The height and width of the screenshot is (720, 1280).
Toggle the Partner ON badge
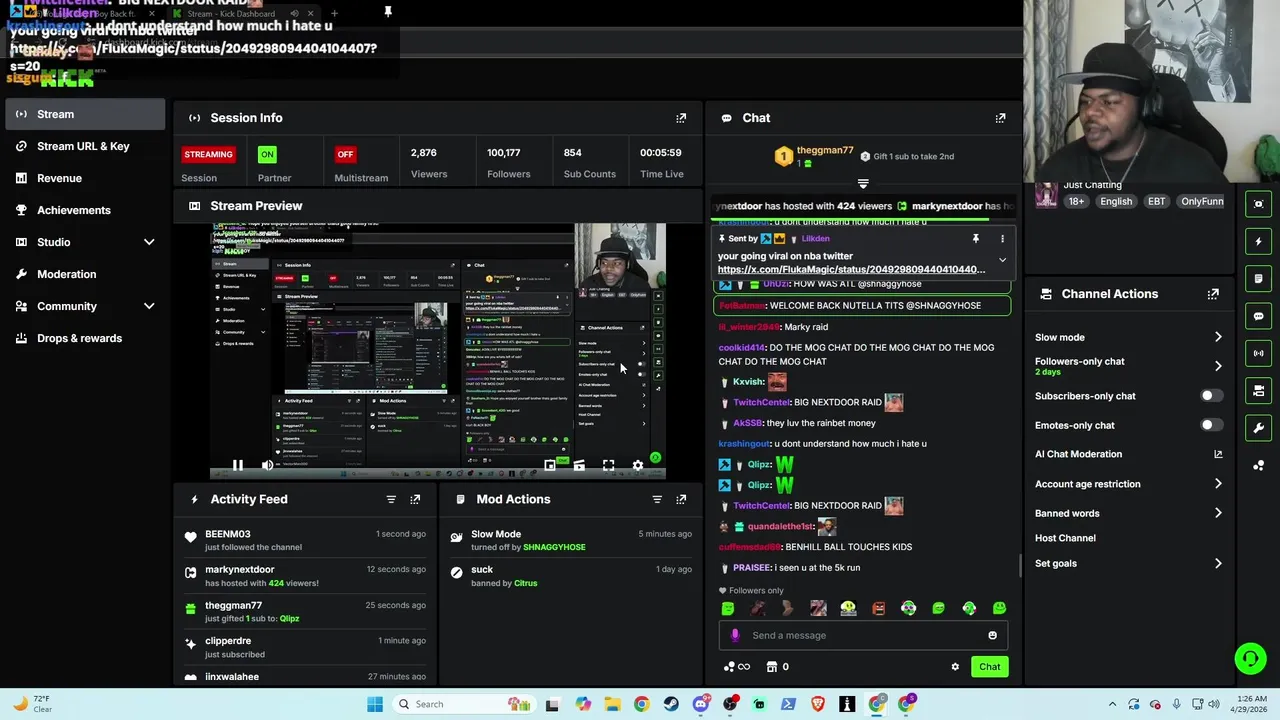pyautogui.click(x=267, y=154)
